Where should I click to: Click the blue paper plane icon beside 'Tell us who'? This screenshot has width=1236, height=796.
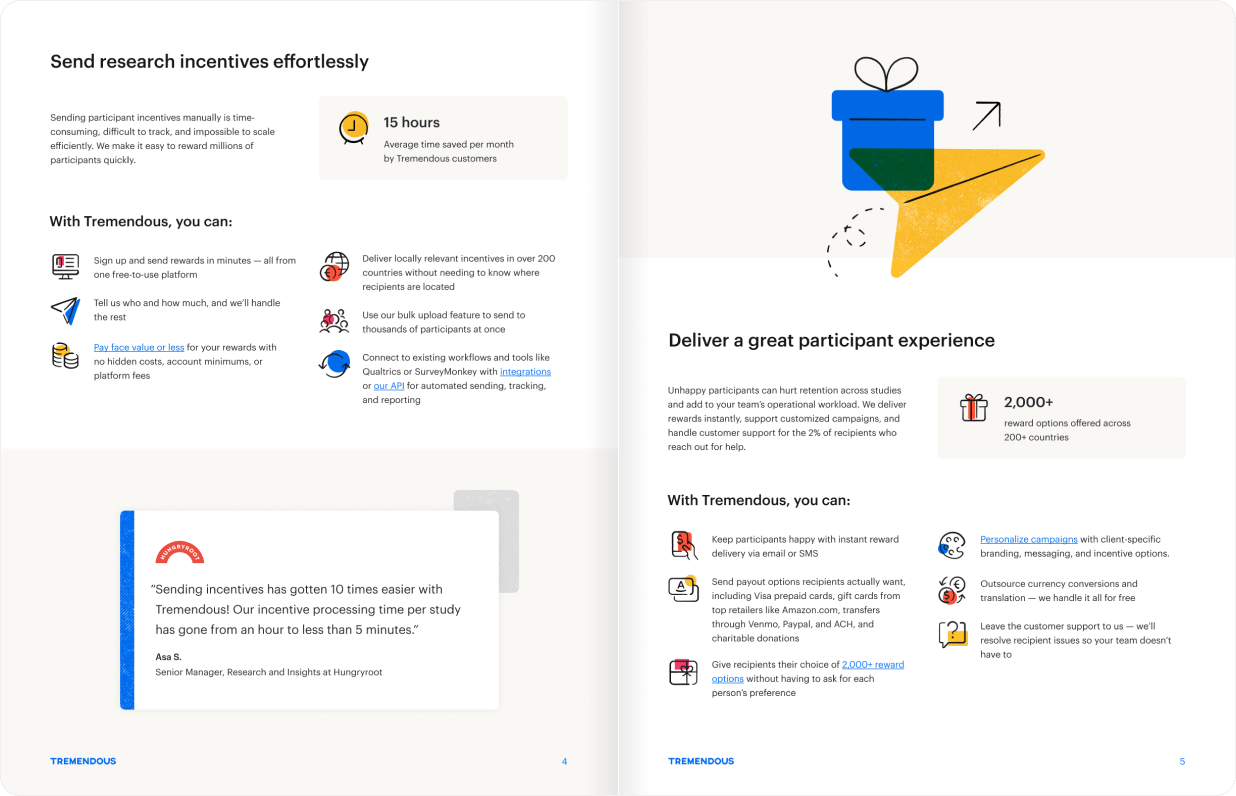click(x=65, y=310)
